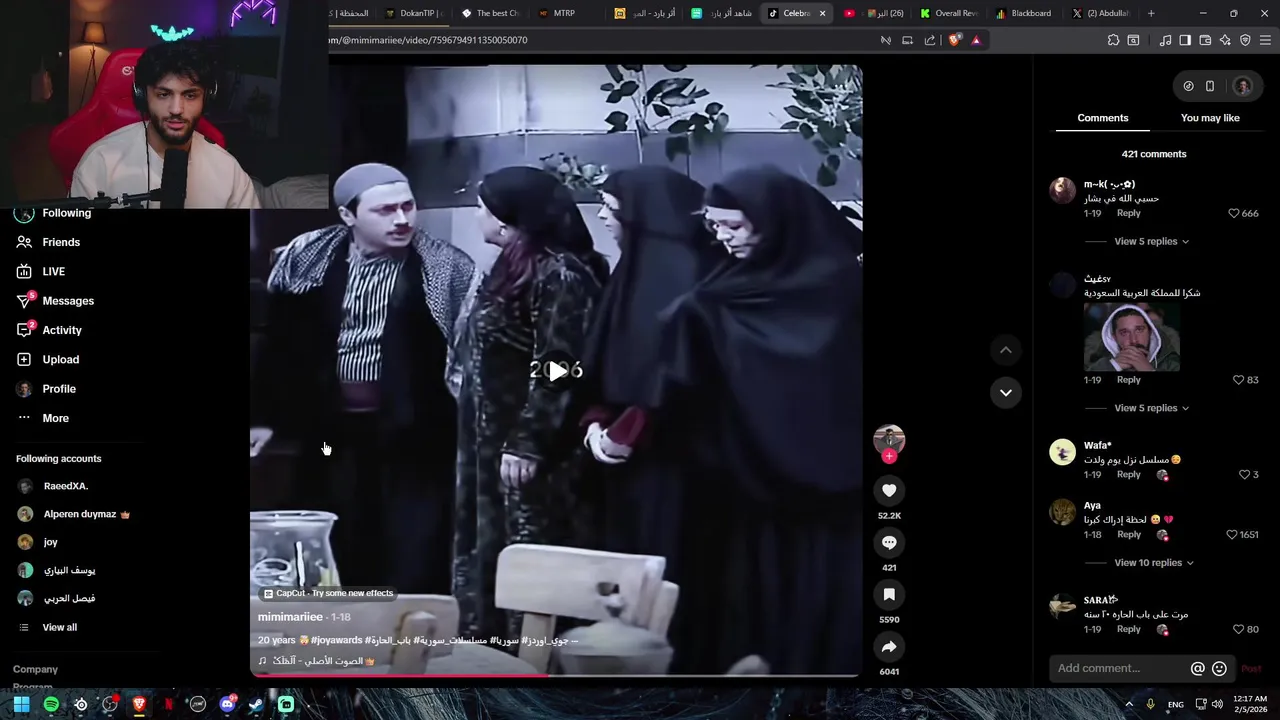Share the video via arrow icon
Viewport: 1280px width, 720px height.
[x=889, y=647]
